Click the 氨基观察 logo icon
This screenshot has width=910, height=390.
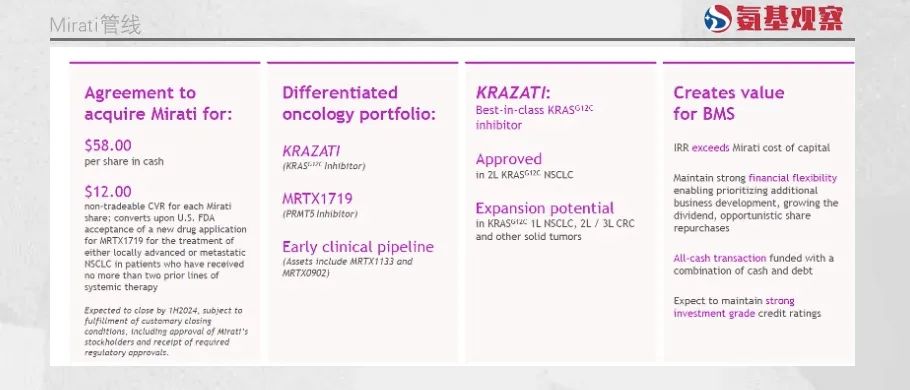tap(718, 19)
